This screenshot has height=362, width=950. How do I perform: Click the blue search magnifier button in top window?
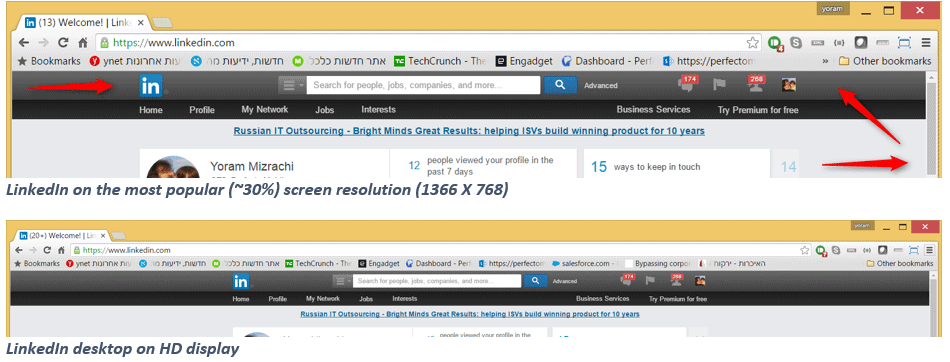tap(560, 85)
